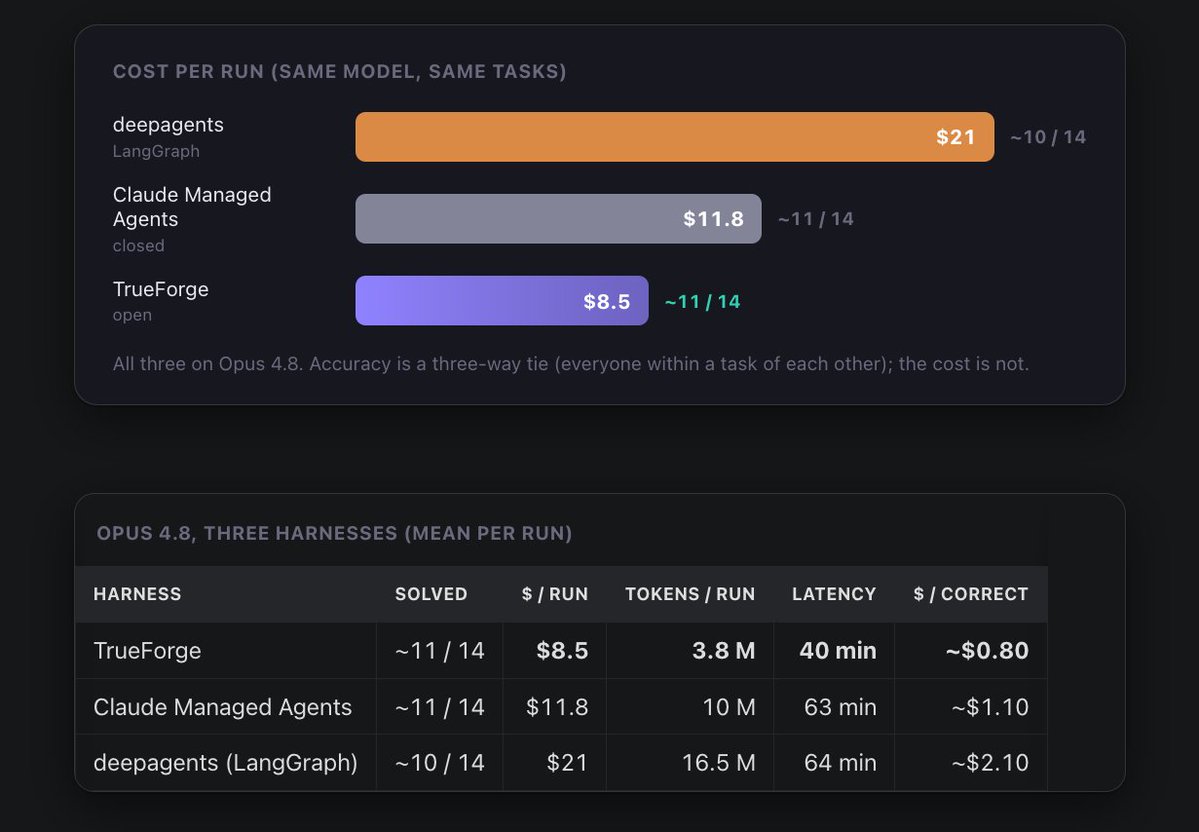Click the '40 min' latency cell
This screenshot has height=832, width=1199.
click(837, 651)
